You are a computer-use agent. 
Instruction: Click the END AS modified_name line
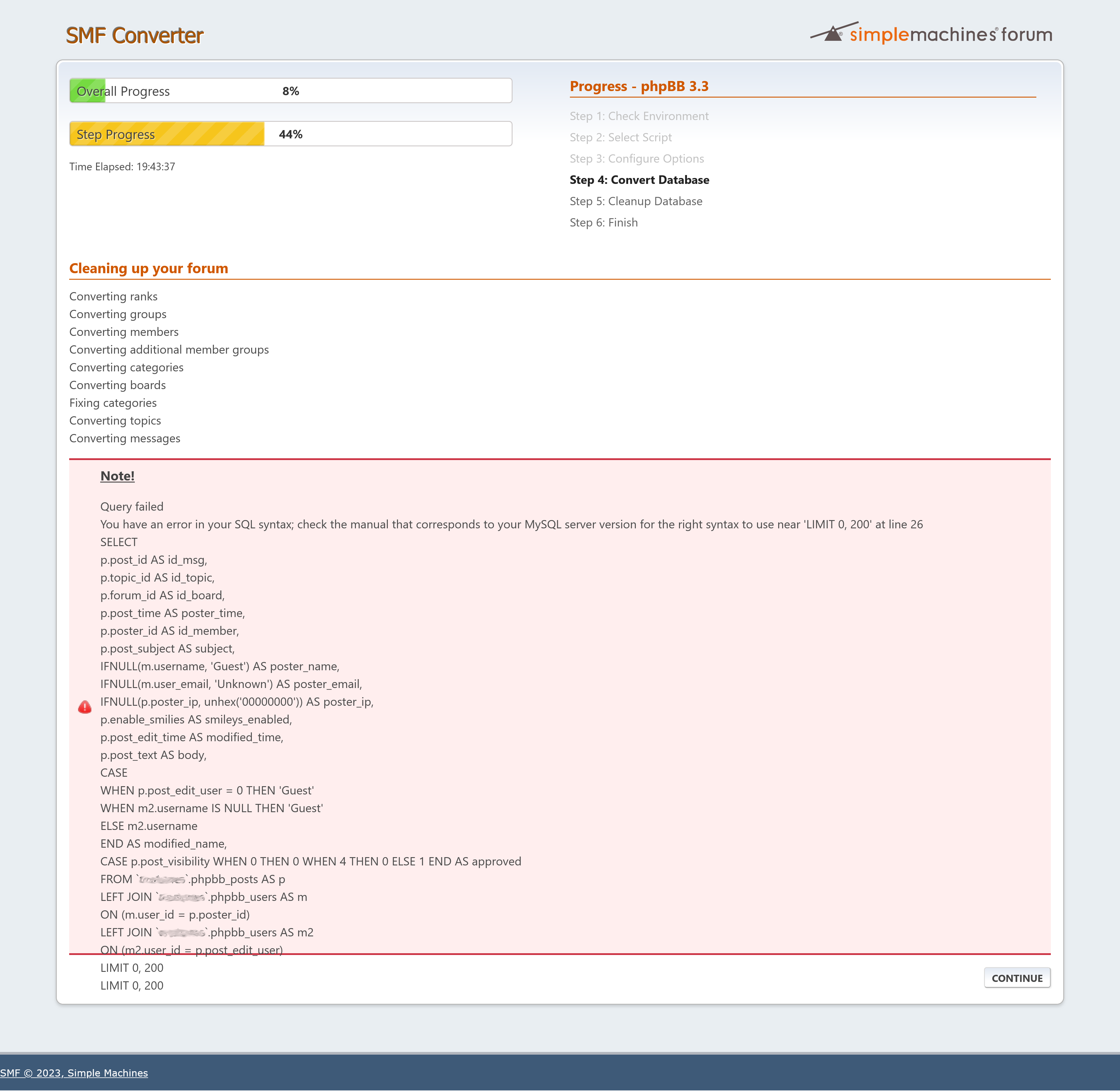click(x=164, y=844)
